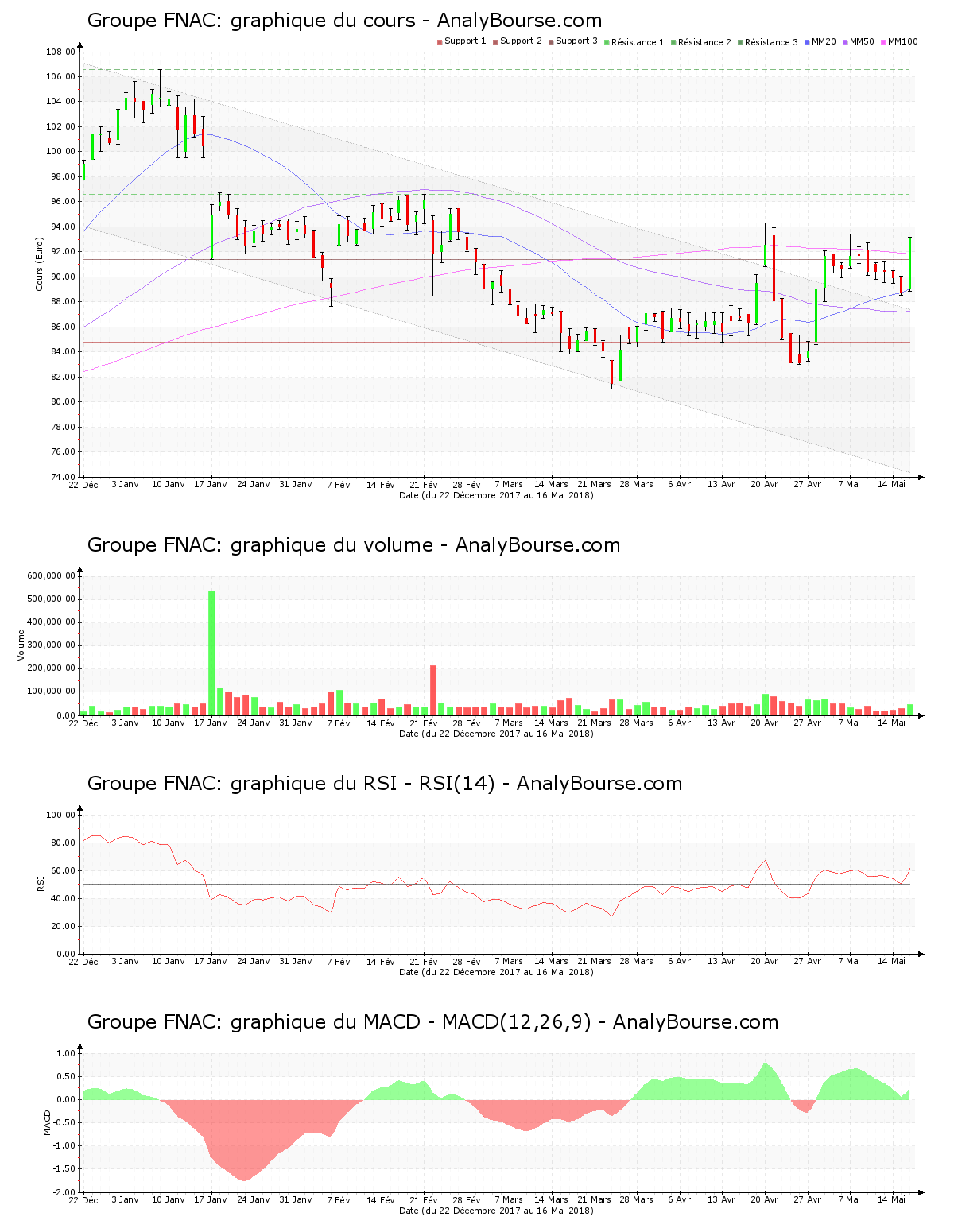Click the date range caption under price chart
The width and height of the screenshot is (954, 1232).
click(496, 495)
